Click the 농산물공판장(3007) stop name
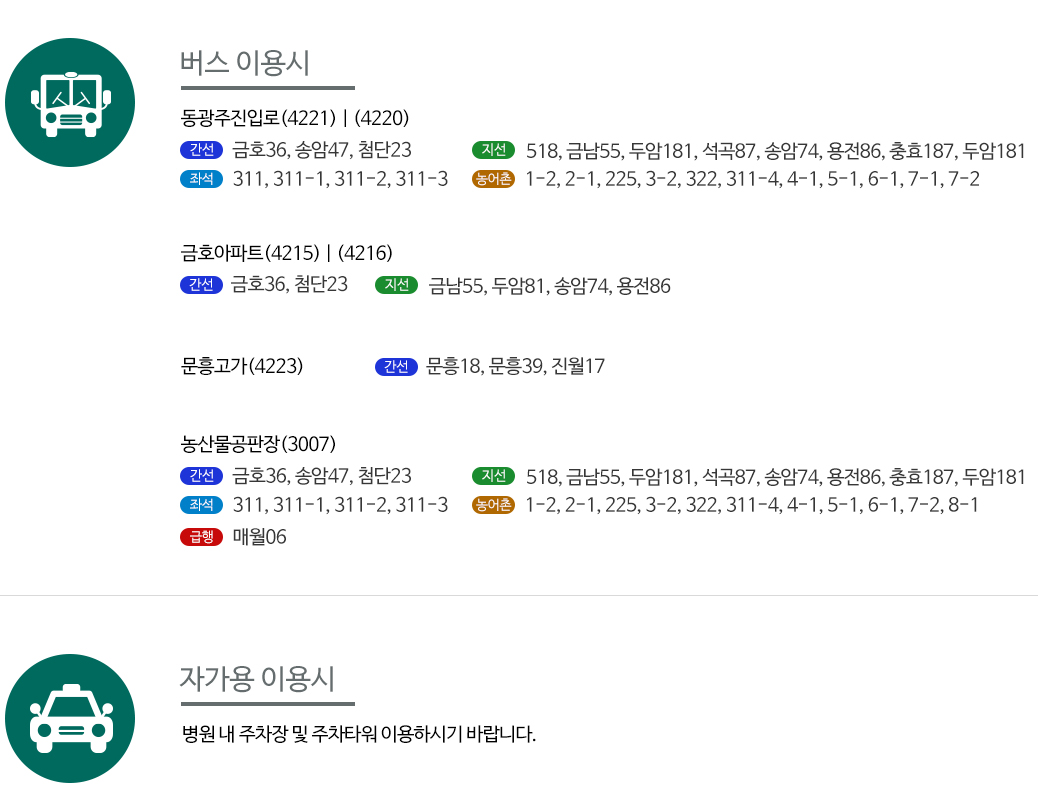1038x810 pixels. 258,444
